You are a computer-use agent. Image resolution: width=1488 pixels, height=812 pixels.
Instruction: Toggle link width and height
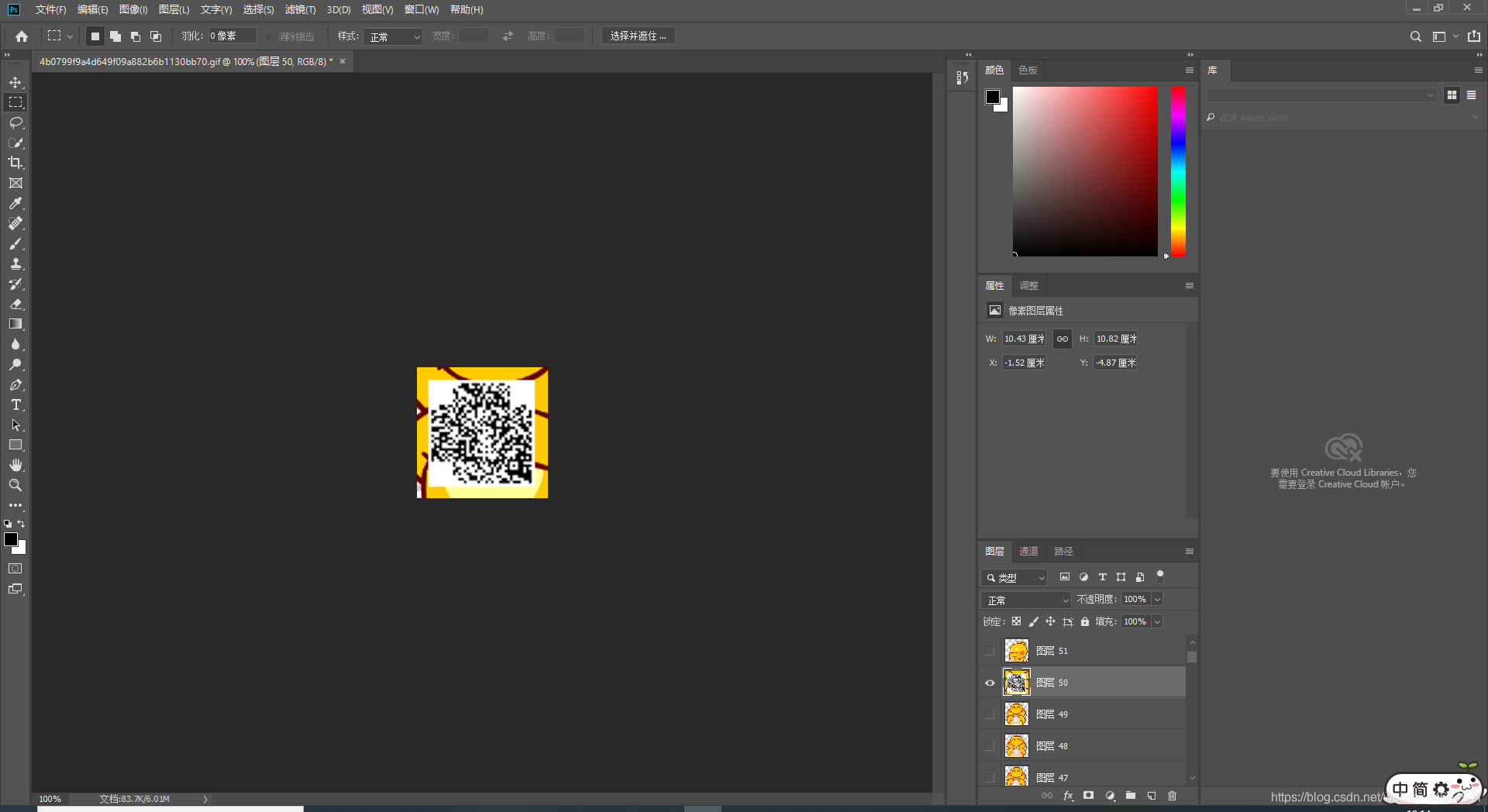(1063, 339)
